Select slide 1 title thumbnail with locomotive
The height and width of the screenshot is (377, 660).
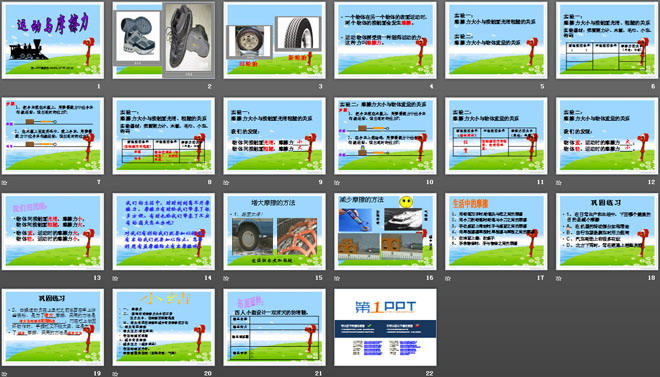click(x=53, y=40)
